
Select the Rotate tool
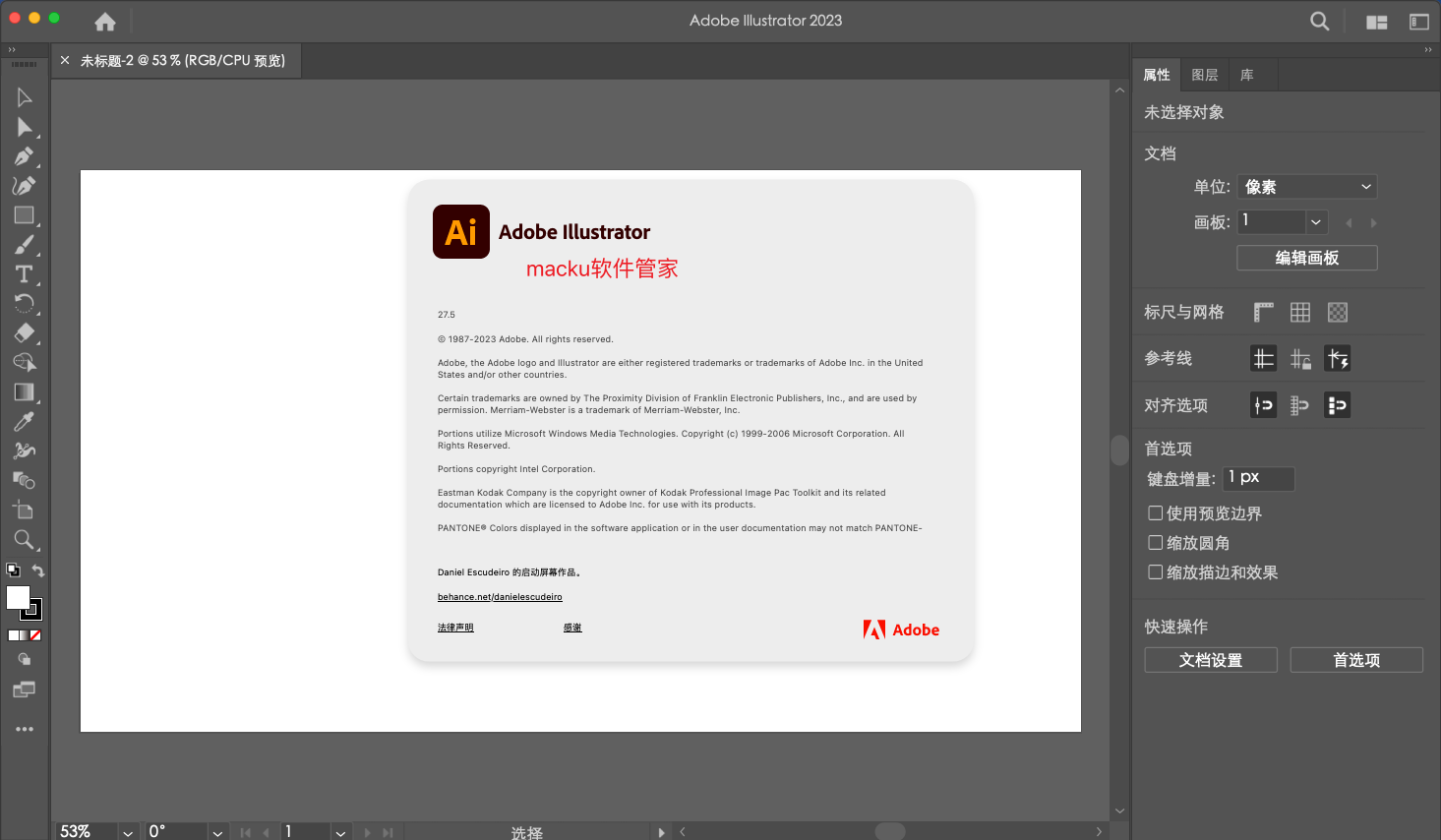tap(25, 303)
